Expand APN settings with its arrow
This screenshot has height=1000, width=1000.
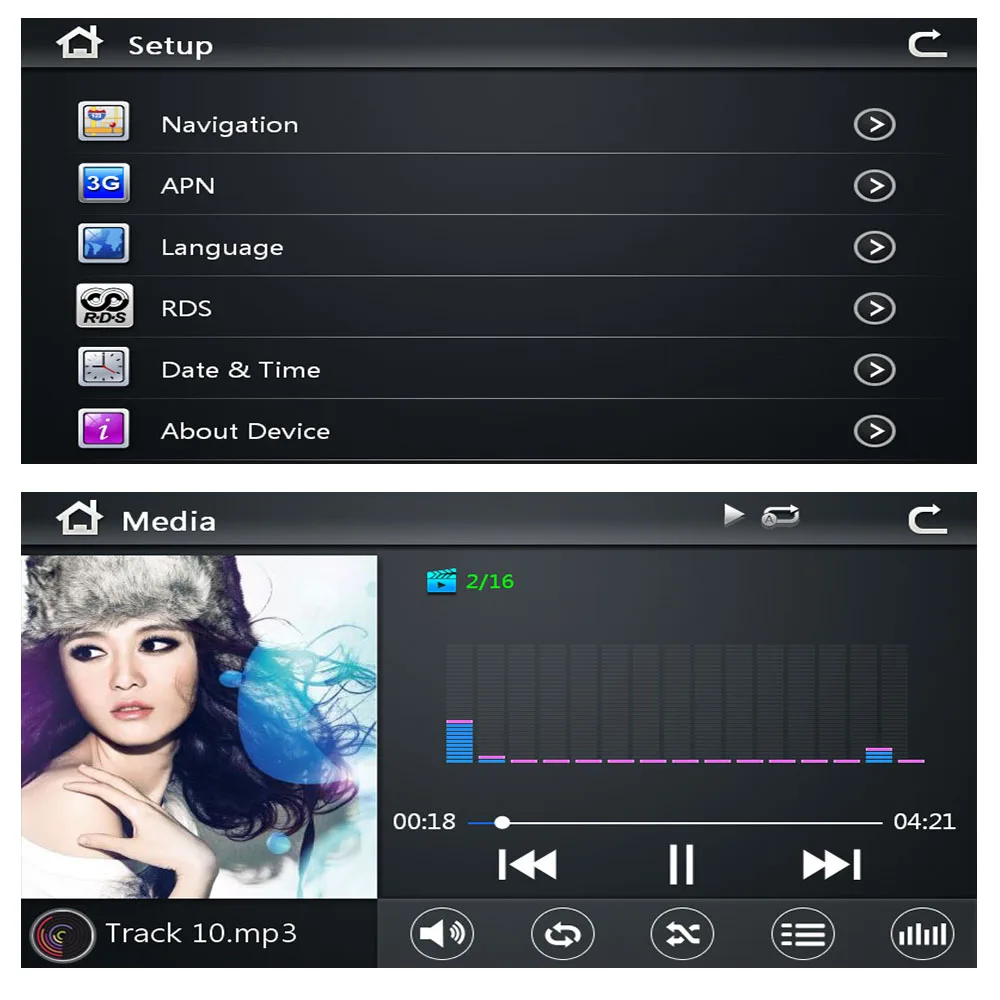point(874,186)
